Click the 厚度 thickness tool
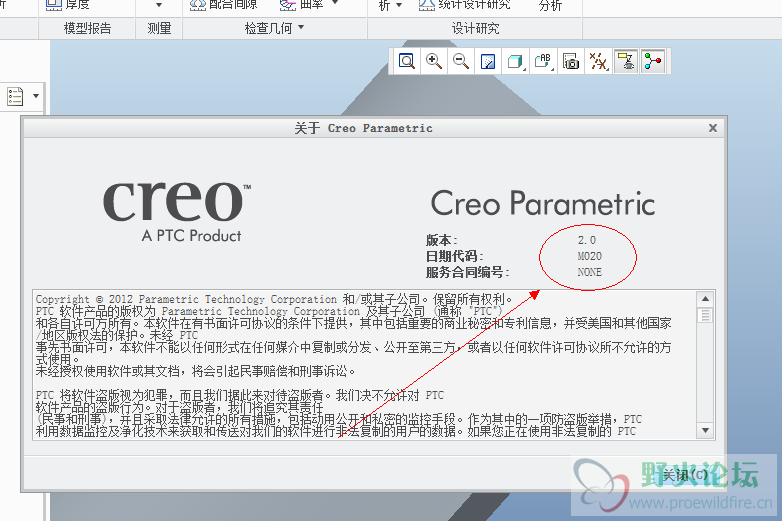 coord(67,4)
